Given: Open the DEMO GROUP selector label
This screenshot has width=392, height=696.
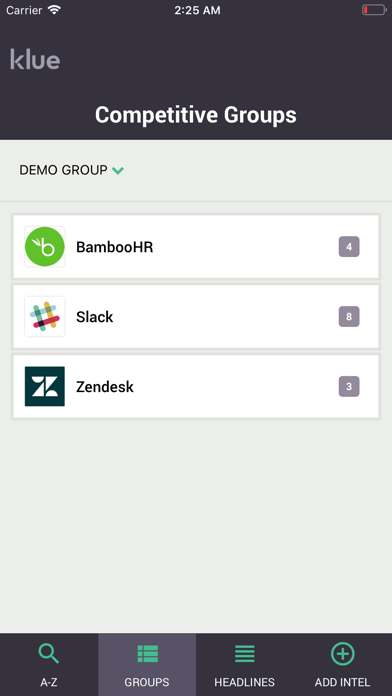Looking at the screenshot, I should click(x=63, y=170).
